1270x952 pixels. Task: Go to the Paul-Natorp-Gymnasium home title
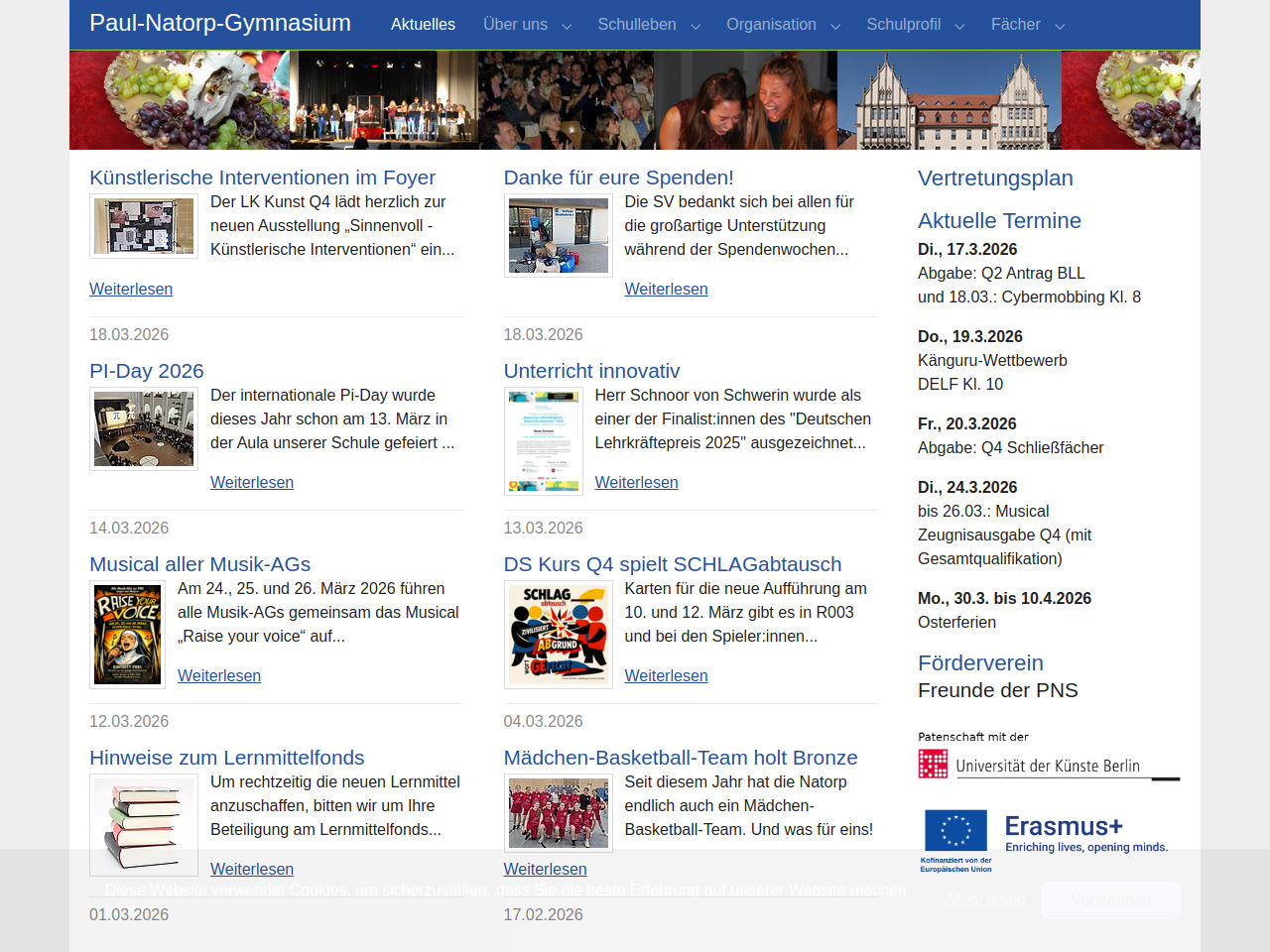click(220, 23)
